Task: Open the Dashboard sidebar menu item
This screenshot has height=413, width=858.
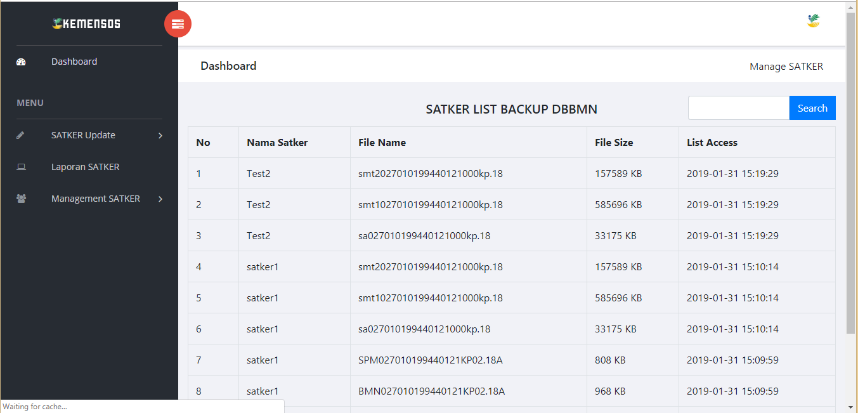Action: click(74, 62)
